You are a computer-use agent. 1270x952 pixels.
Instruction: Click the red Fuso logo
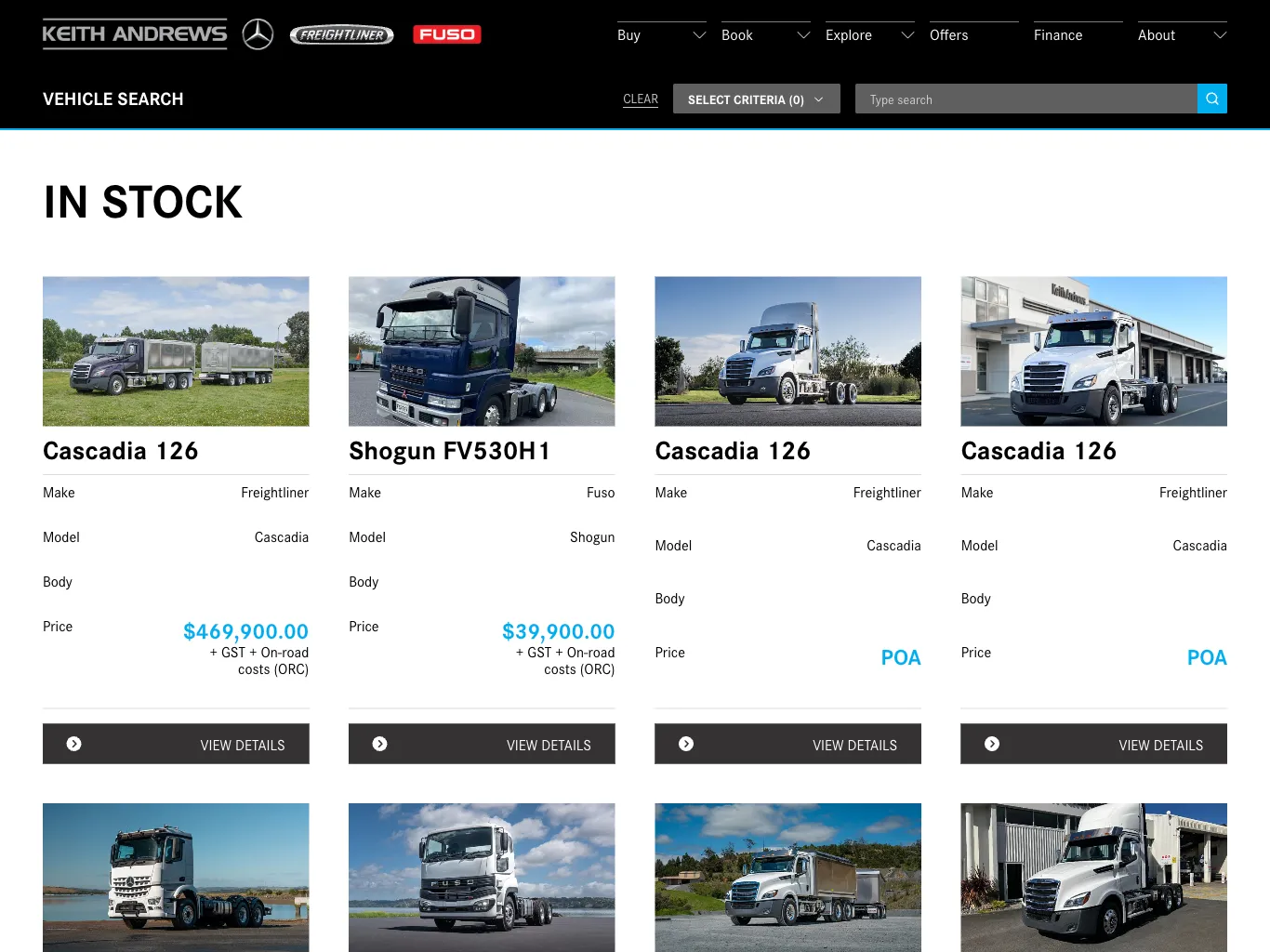point(446,34)
